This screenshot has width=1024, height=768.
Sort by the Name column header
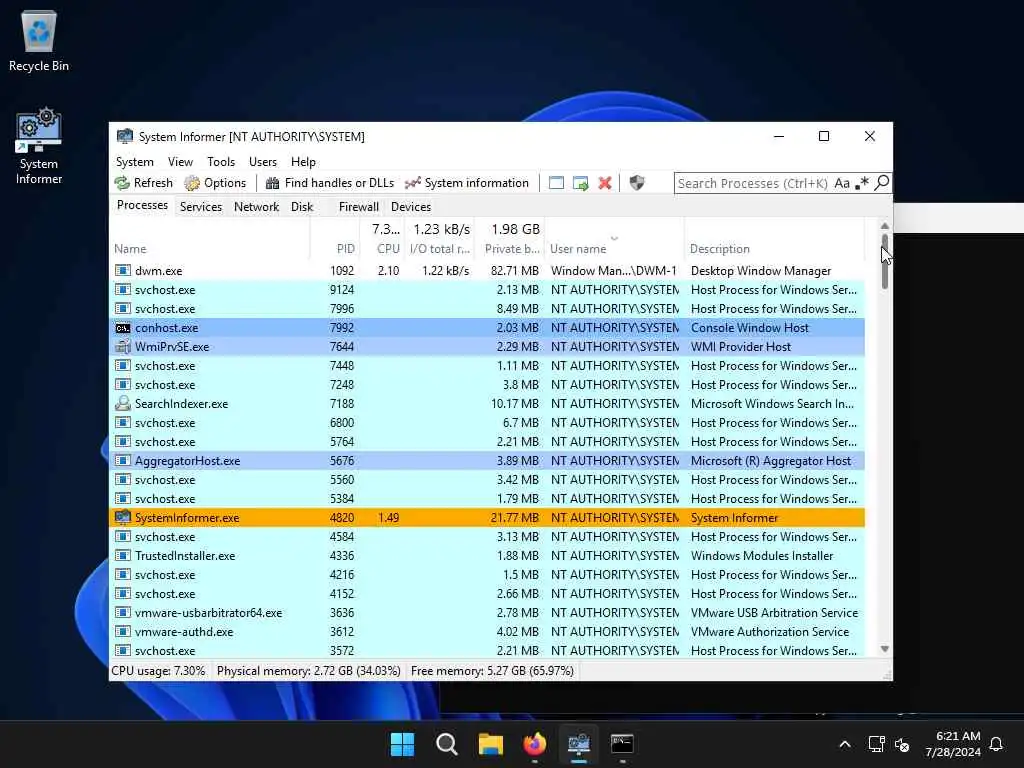(x=209, y=248)
